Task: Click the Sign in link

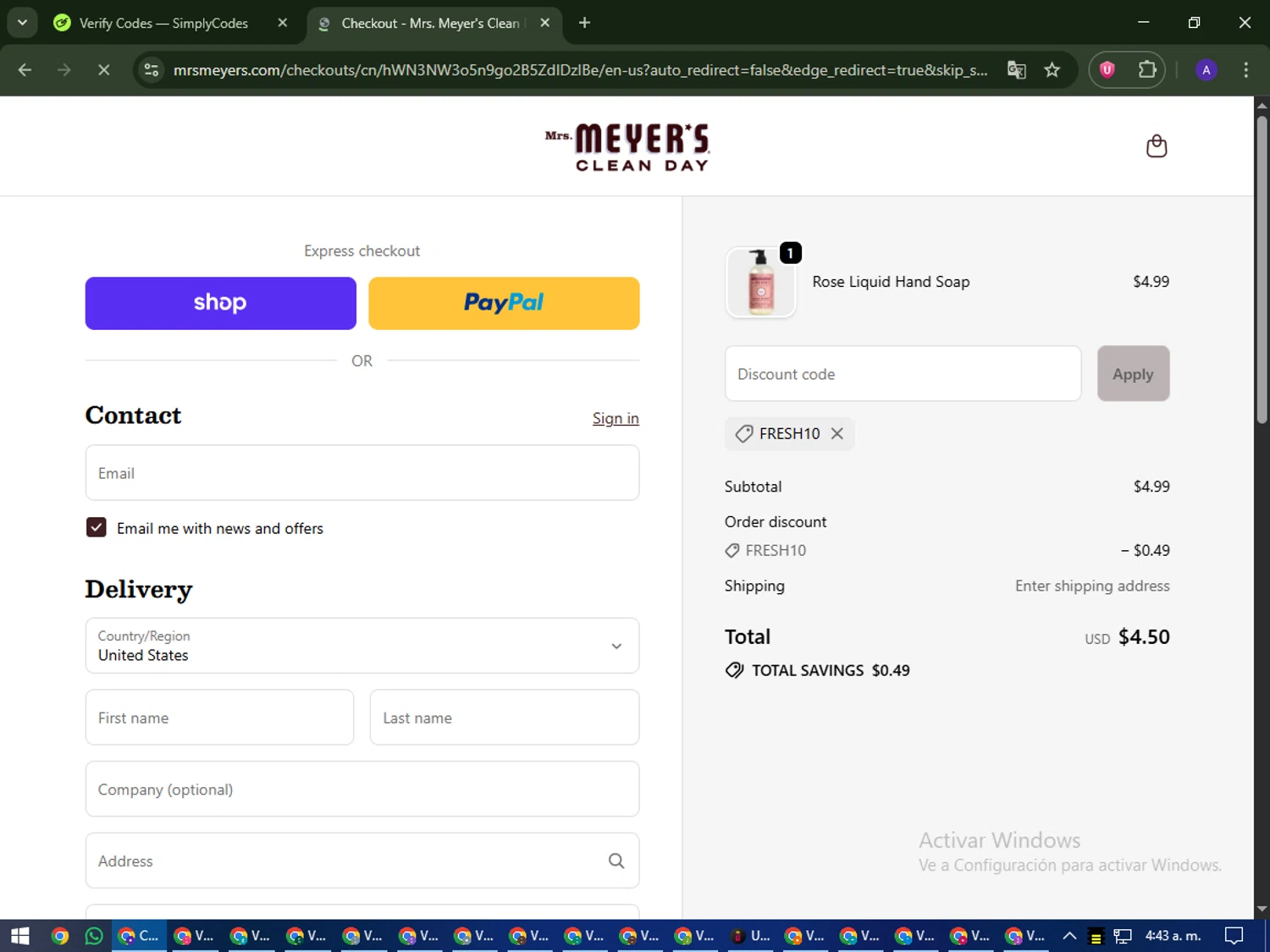Action: (616, 418)
